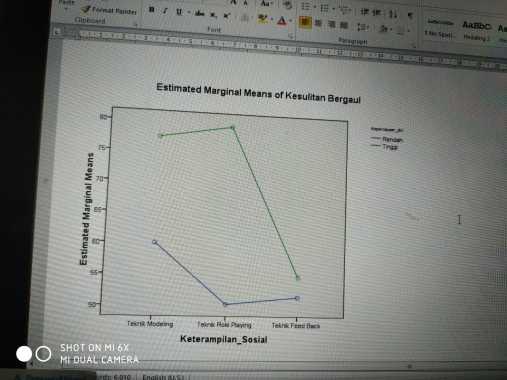Click the Sort button in Paragraph
Viewport: 507px width, 380px height.
393,14
